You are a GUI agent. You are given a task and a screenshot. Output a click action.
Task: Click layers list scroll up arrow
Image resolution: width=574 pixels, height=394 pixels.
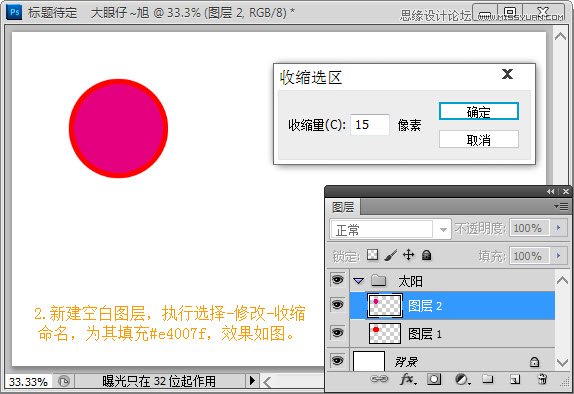pos(563,280)
